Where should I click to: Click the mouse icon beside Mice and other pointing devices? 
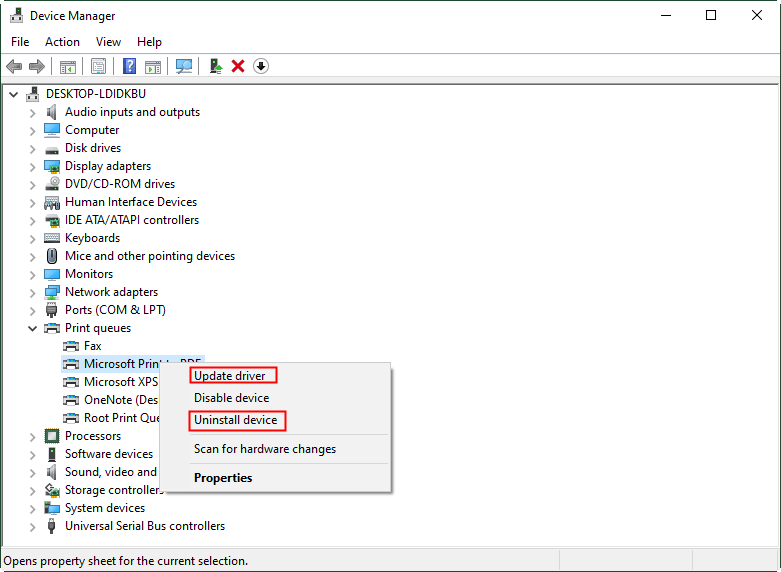click(52, 256)
